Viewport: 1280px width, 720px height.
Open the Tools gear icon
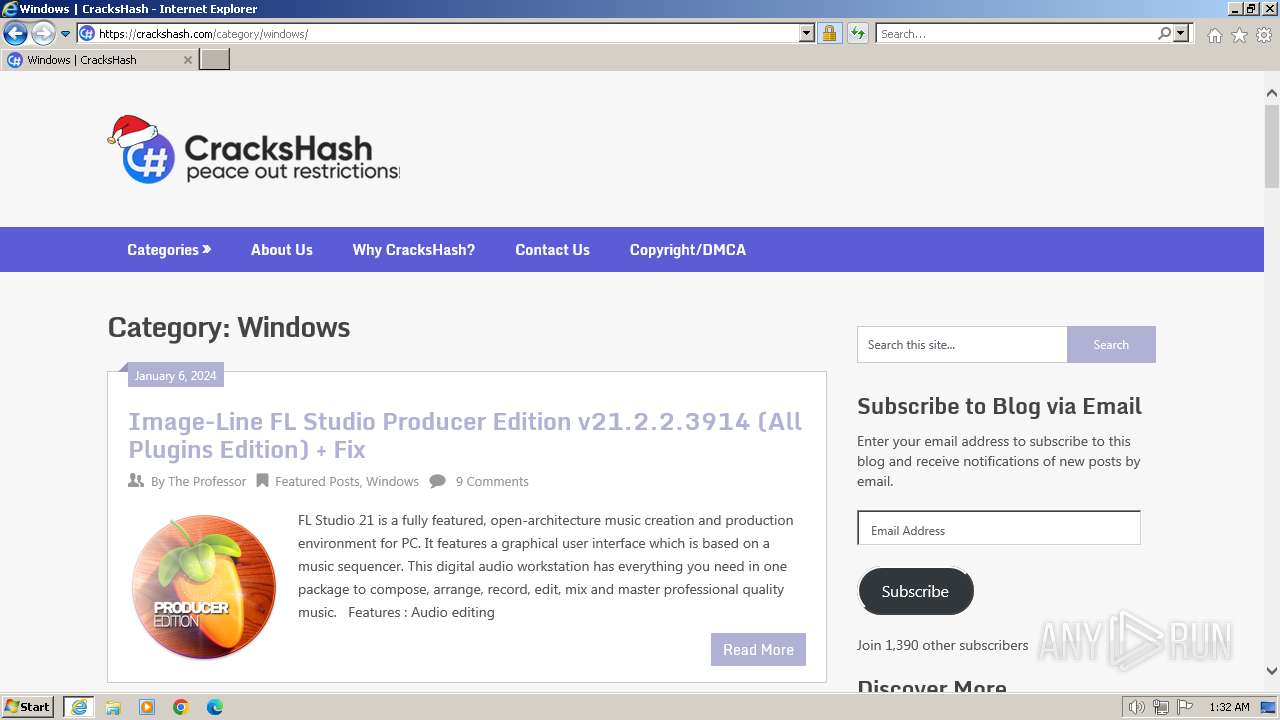point(1264,35)
